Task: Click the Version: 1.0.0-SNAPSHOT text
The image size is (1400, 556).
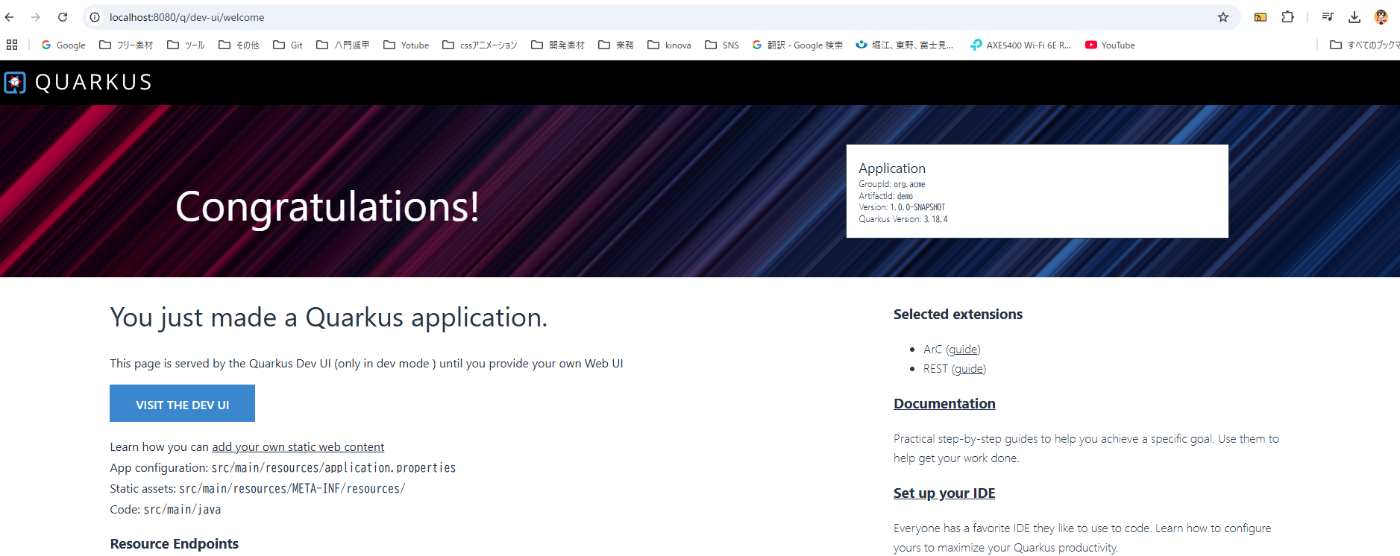Action: [x=901, y=207]
